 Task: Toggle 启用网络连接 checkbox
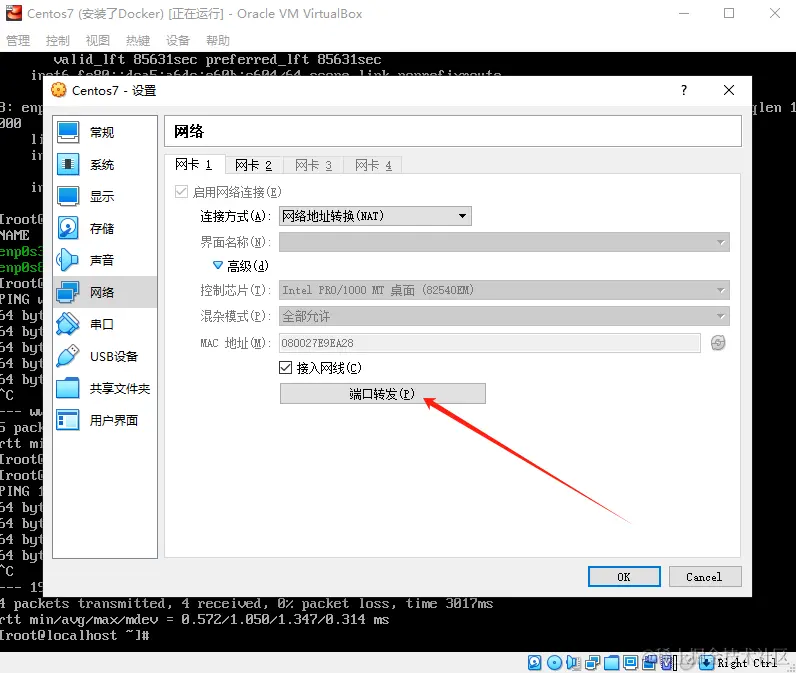(181, 192)
